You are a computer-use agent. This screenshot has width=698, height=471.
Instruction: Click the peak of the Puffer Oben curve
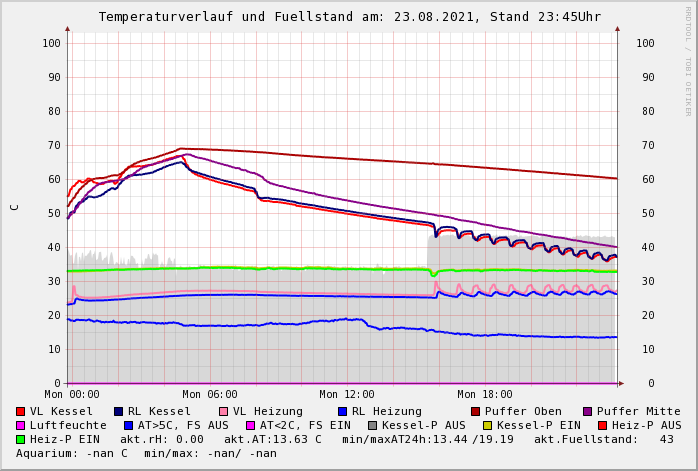pos(180,149)
